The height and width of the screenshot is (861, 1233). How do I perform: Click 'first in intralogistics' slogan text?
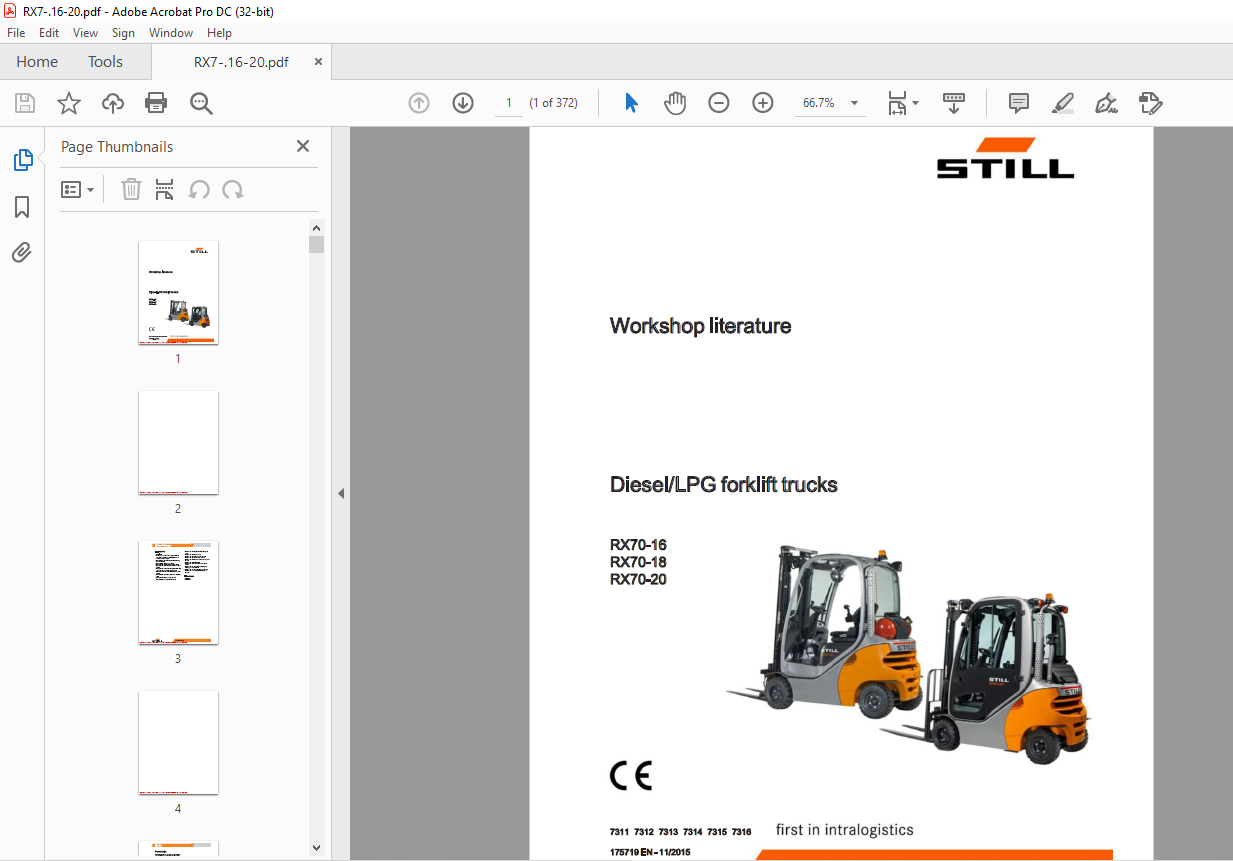(844, 830)
